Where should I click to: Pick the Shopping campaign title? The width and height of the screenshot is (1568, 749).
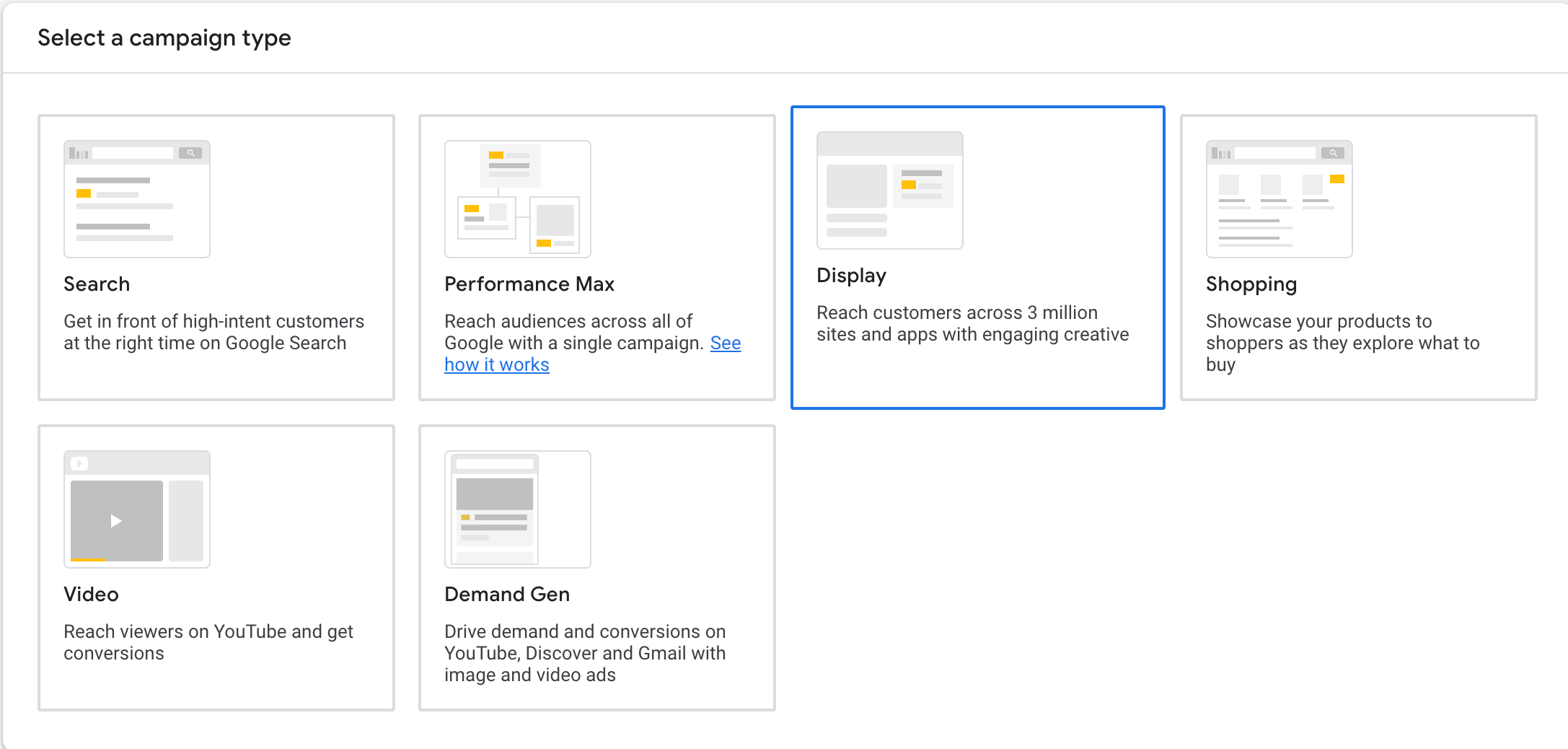1251,284
